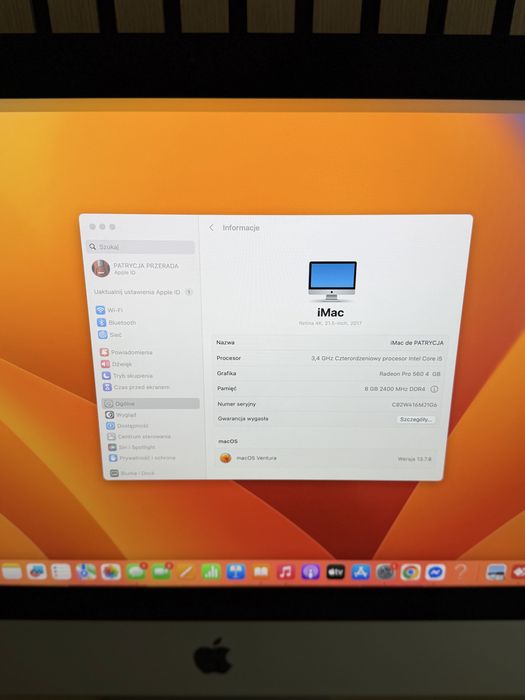Click the Szczegóły button for warranty
The image size is (525, 700).
click(416, 419)
